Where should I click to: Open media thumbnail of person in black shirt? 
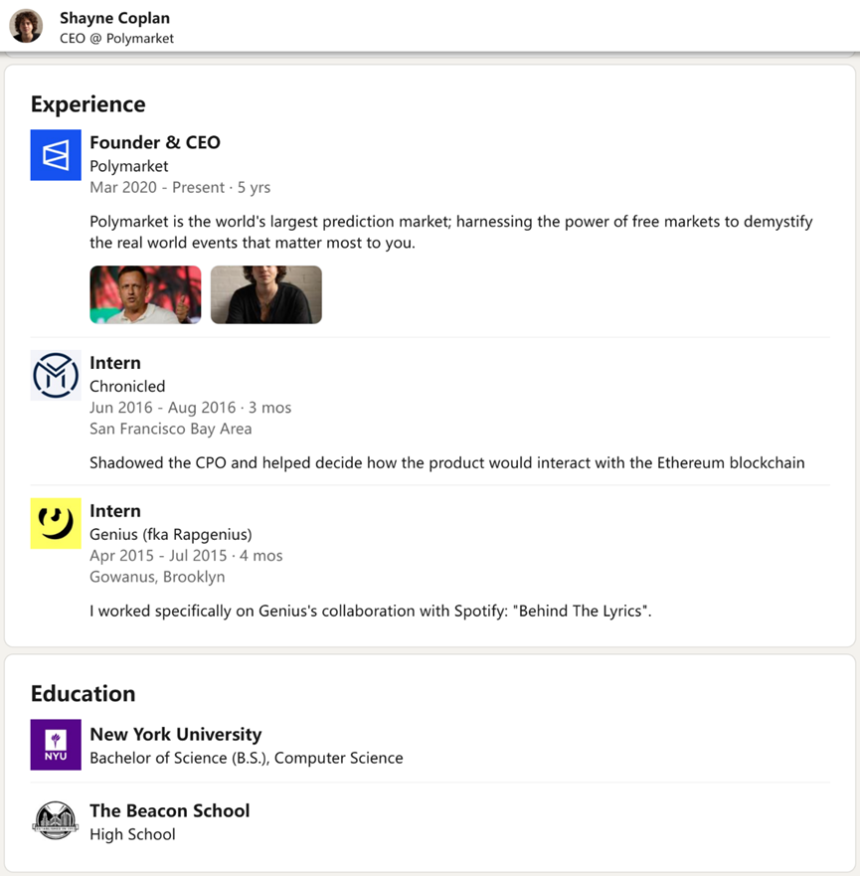click(266, 294)
